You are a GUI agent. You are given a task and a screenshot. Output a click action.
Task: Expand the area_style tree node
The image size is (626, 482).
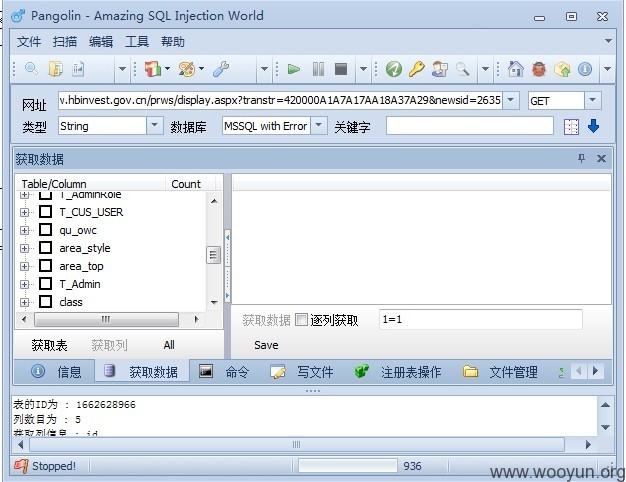click(x=24, y=248)
